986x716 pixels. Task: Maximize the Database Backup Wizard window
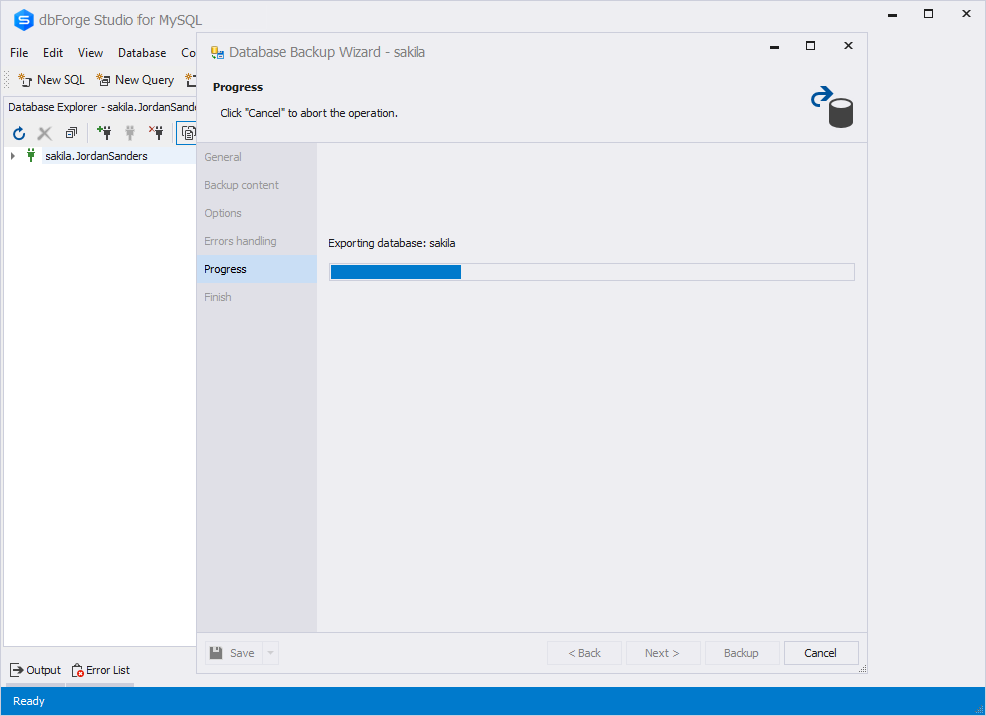[x=811, y=46]
